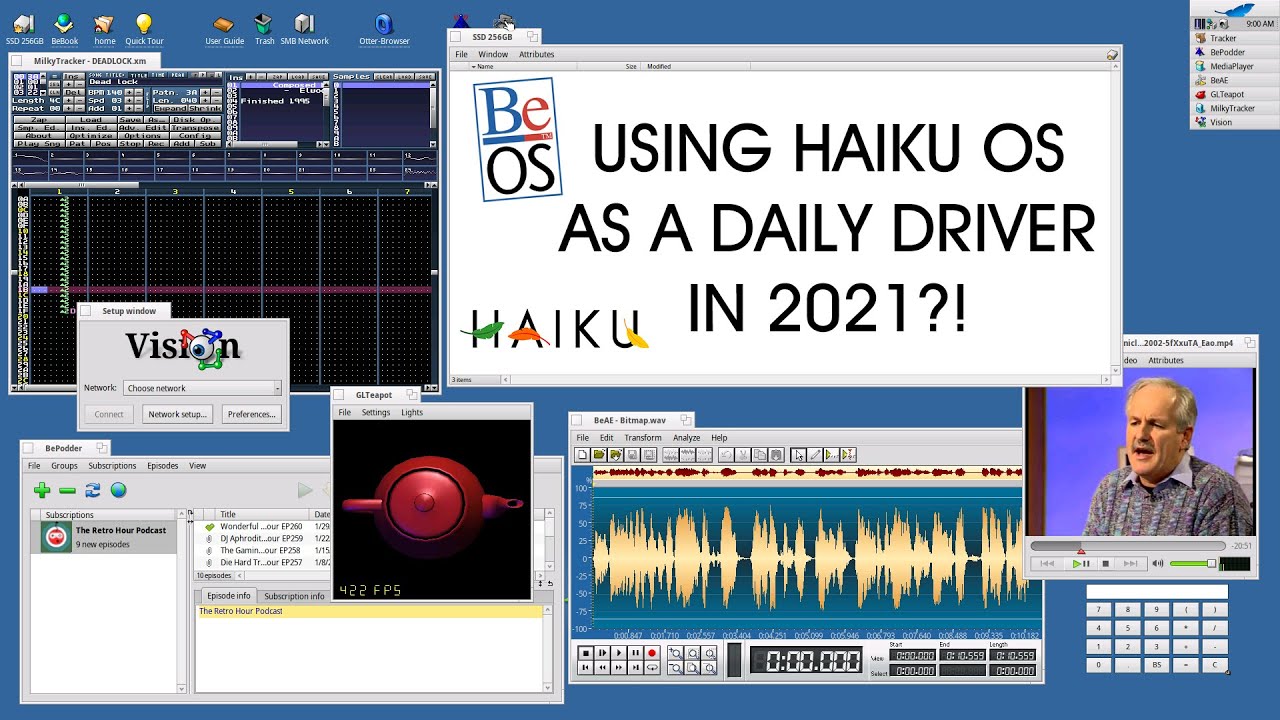
Task: Pause playback in BeAE transport
Action: (636, 653)
